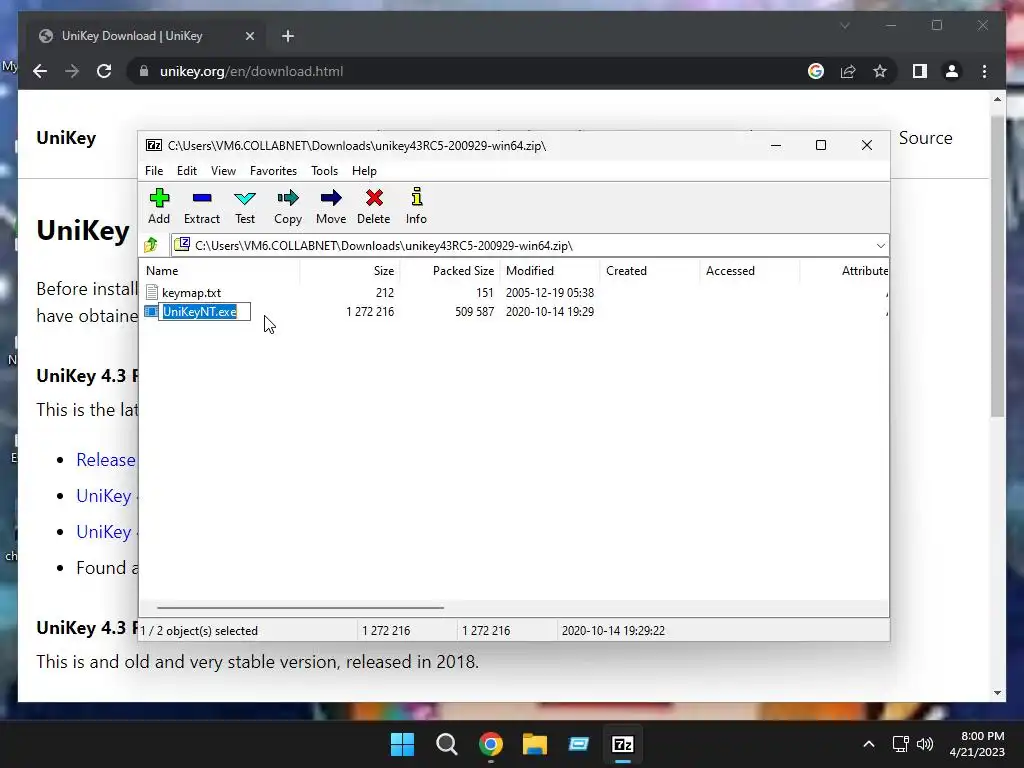
Task: Open the File menu
Action: (154, 170)
